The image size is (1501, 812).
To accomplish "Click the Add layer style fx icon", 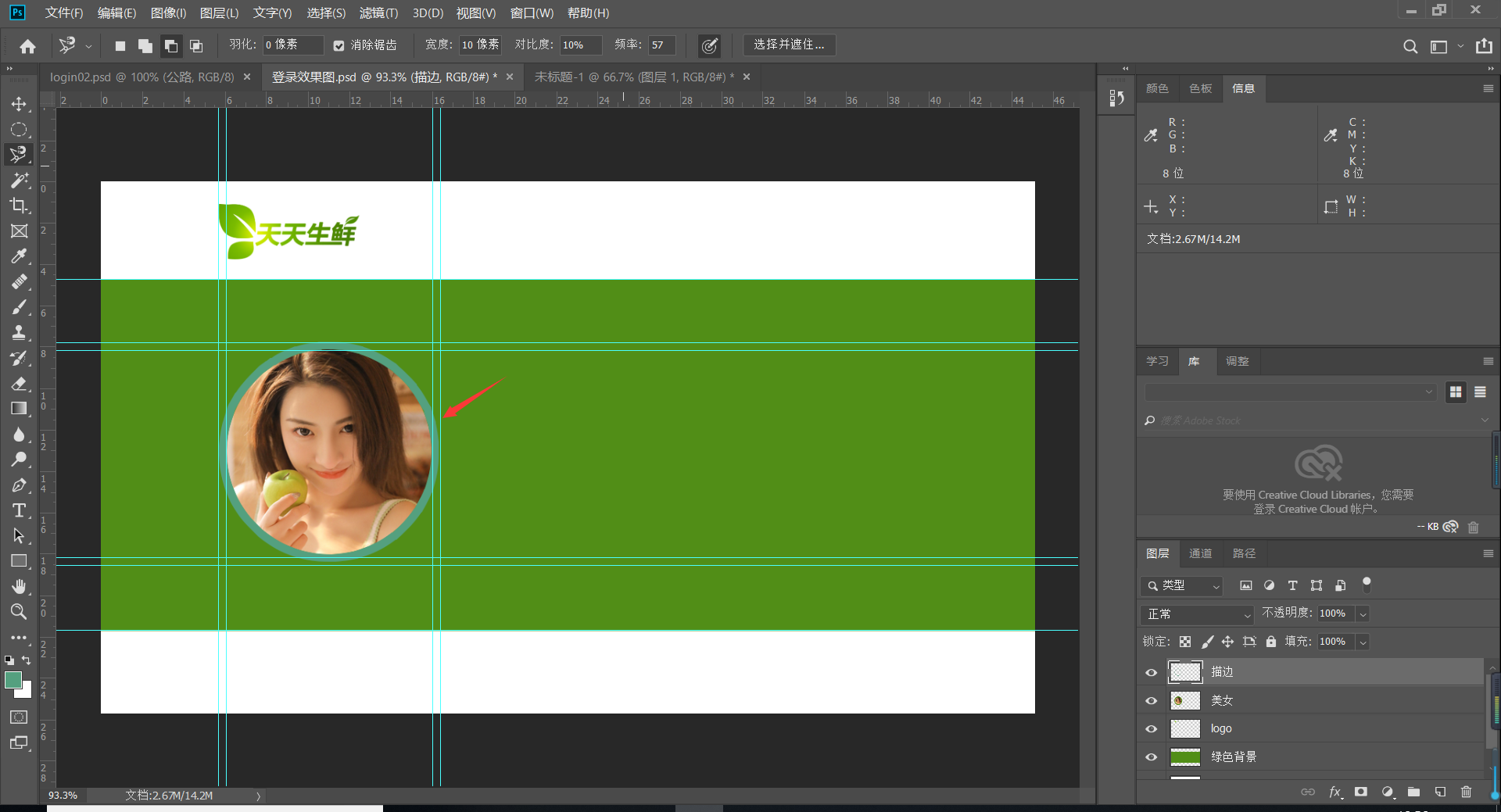I will [1335, 792].
